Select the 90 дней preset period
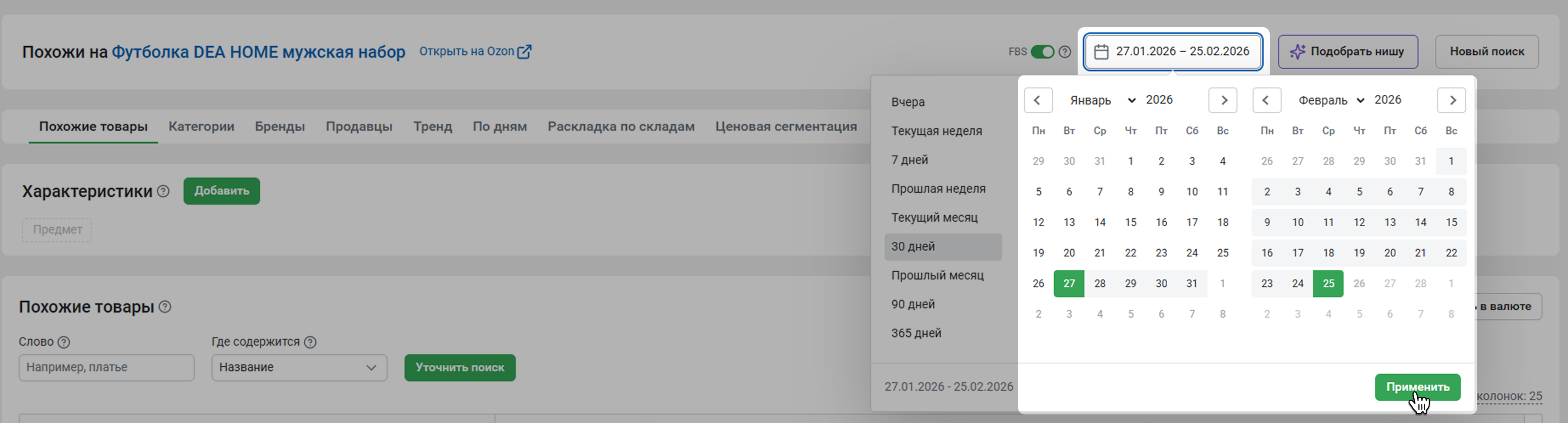 pos(913,305)
